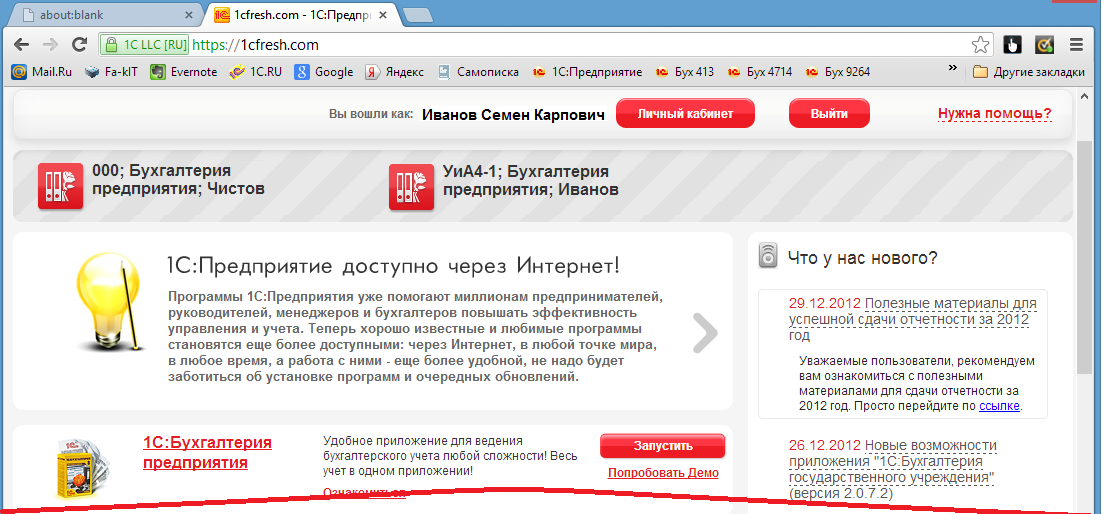
Task: Click the speaker icon near Что у нас нового
Action: click(x=767, y=255)
